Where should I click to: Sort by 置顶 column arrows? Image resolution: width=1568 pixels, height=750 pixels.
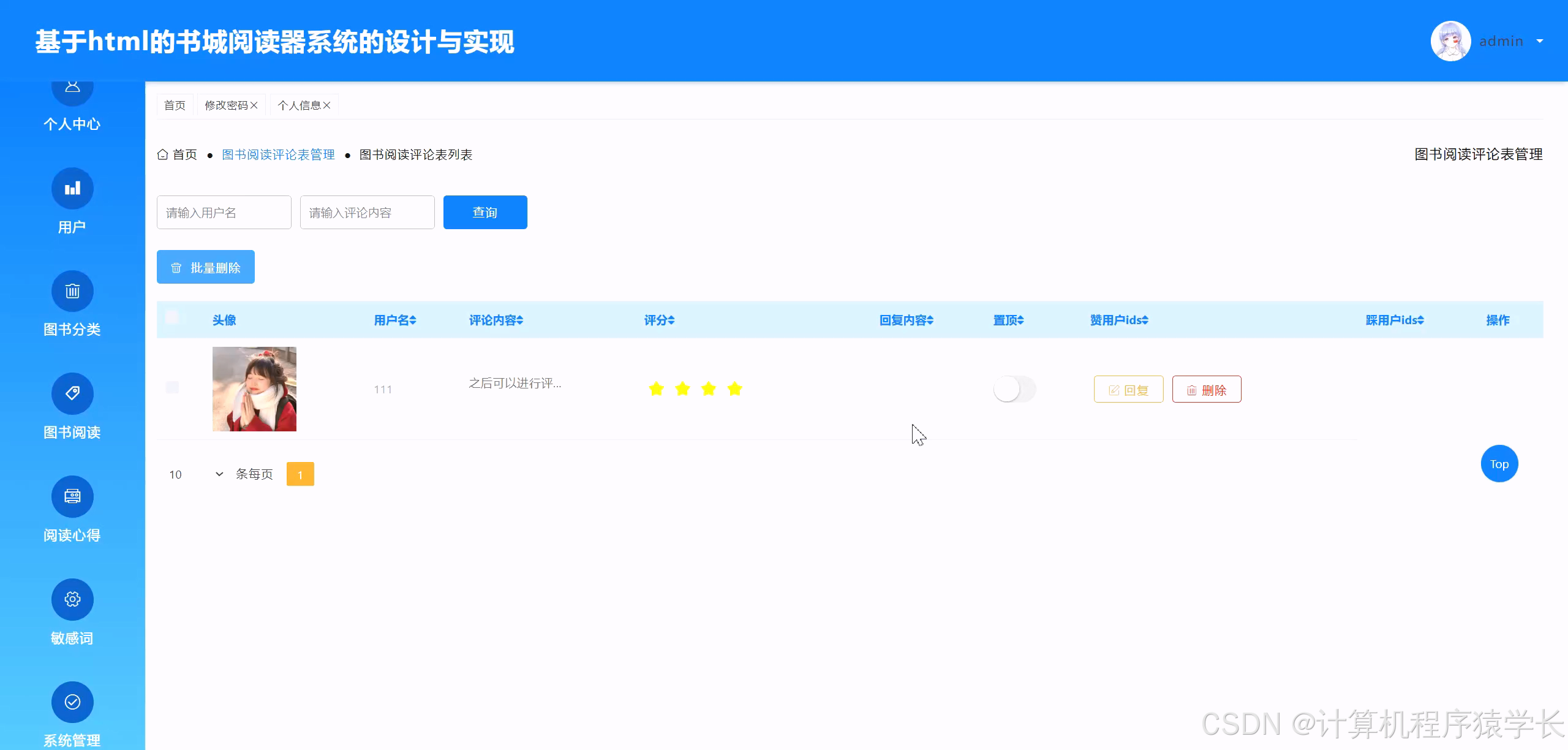(x=1020, y=320)
